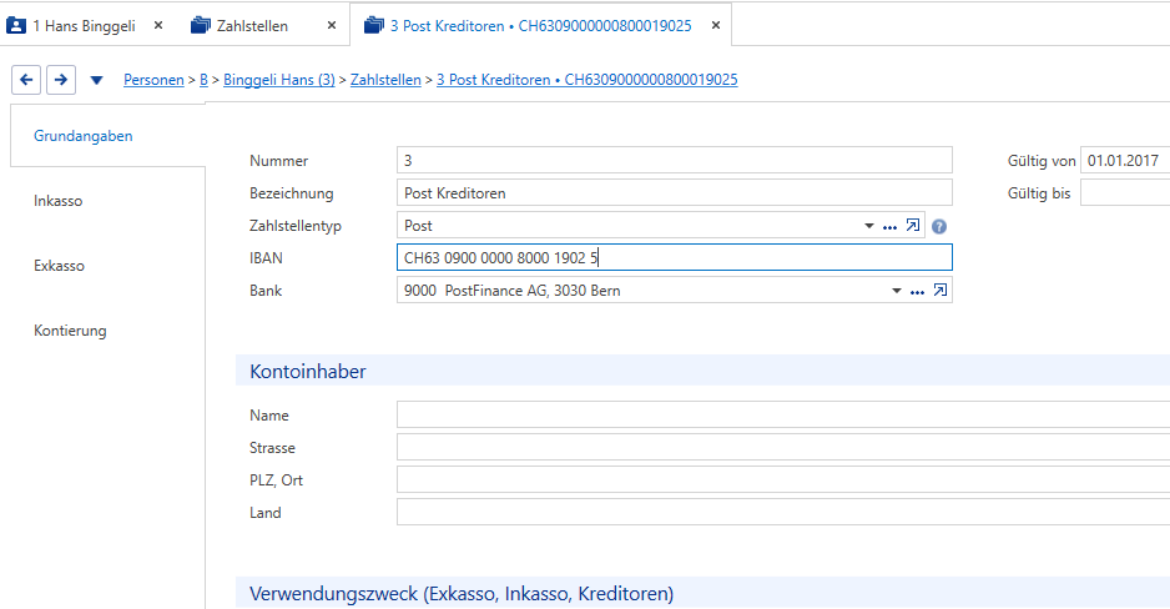This screenshot has width=1170, height=609.
Task: Open the navigation history dropdown triangle
Action: coord(96,80)
